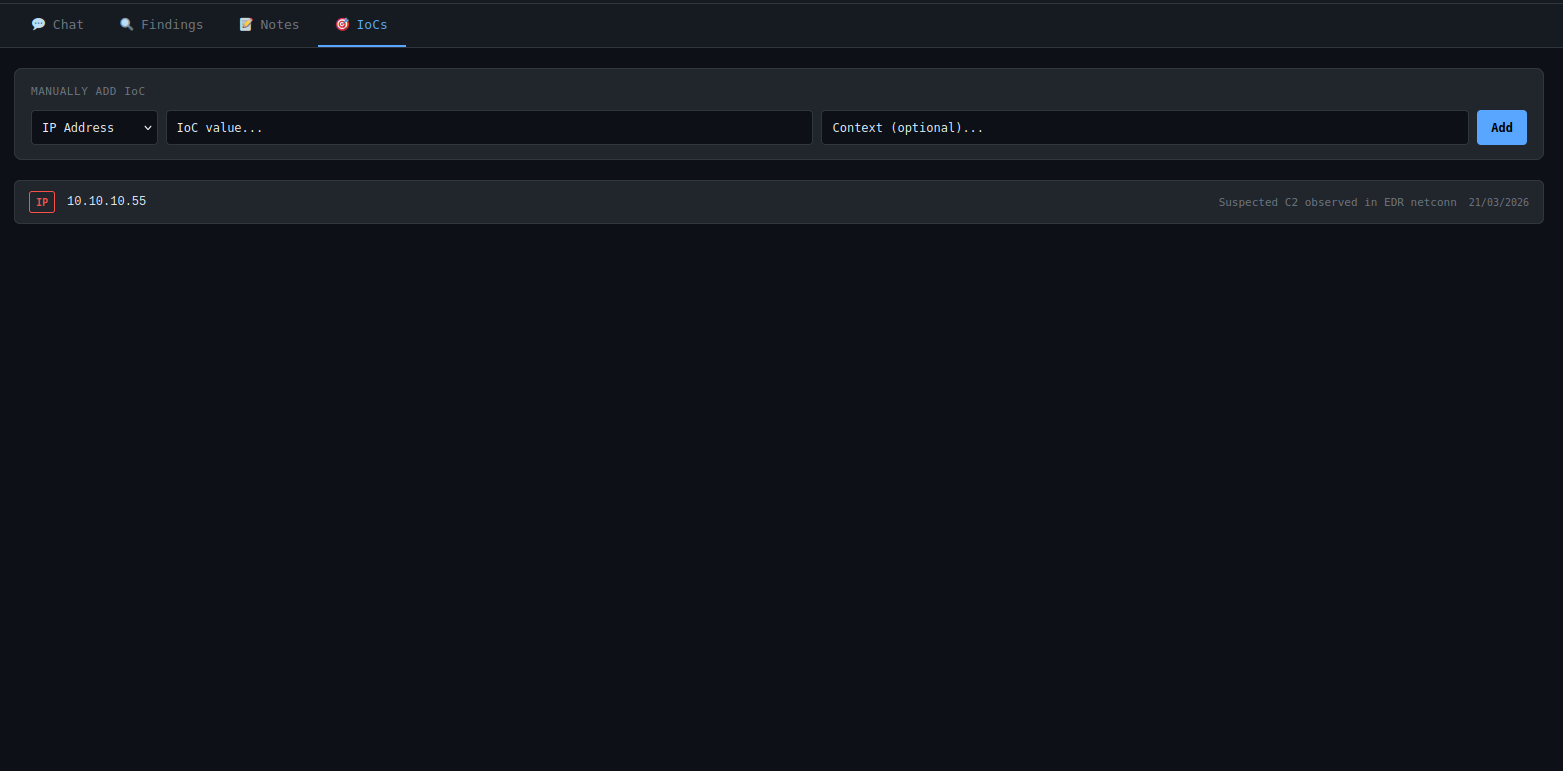1563x771 pixels.
Task: Click the 21/03/2026 date on the IoC entry
Action: 1498,202
